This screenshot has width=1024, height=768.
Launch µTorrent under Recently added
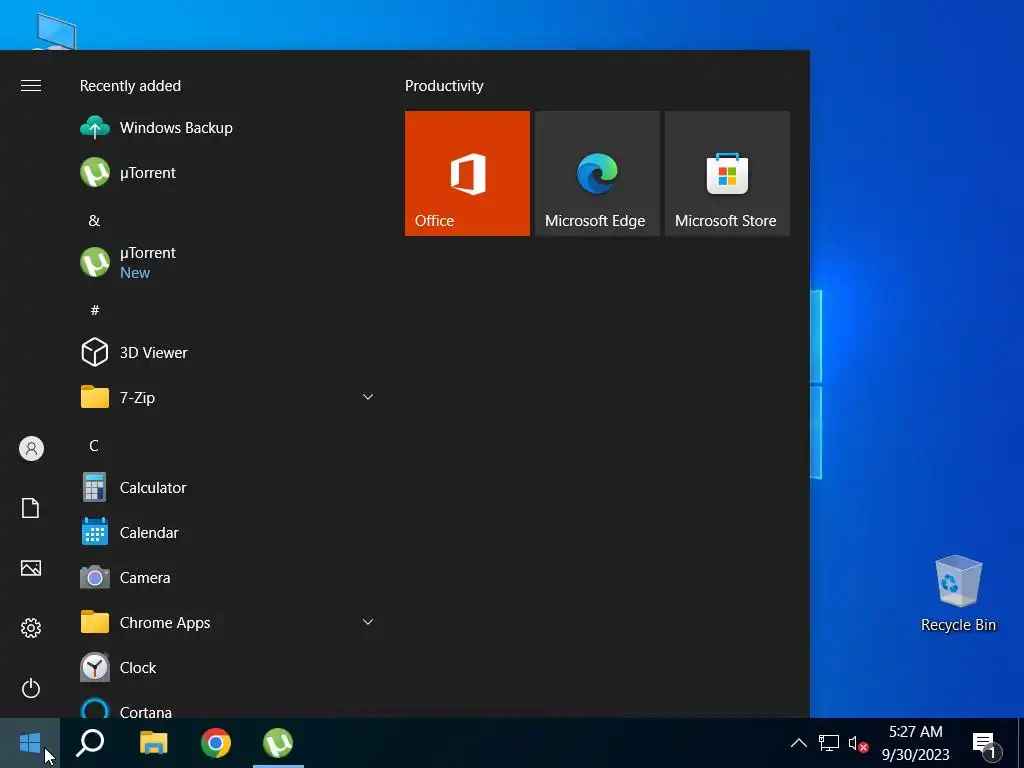[227, 172]
